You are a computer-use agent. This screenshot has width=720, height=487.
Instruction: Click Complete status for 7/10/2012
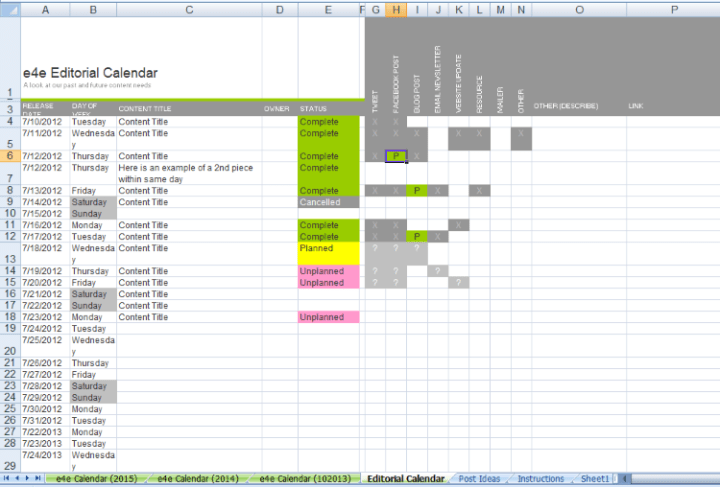point(329,122)
